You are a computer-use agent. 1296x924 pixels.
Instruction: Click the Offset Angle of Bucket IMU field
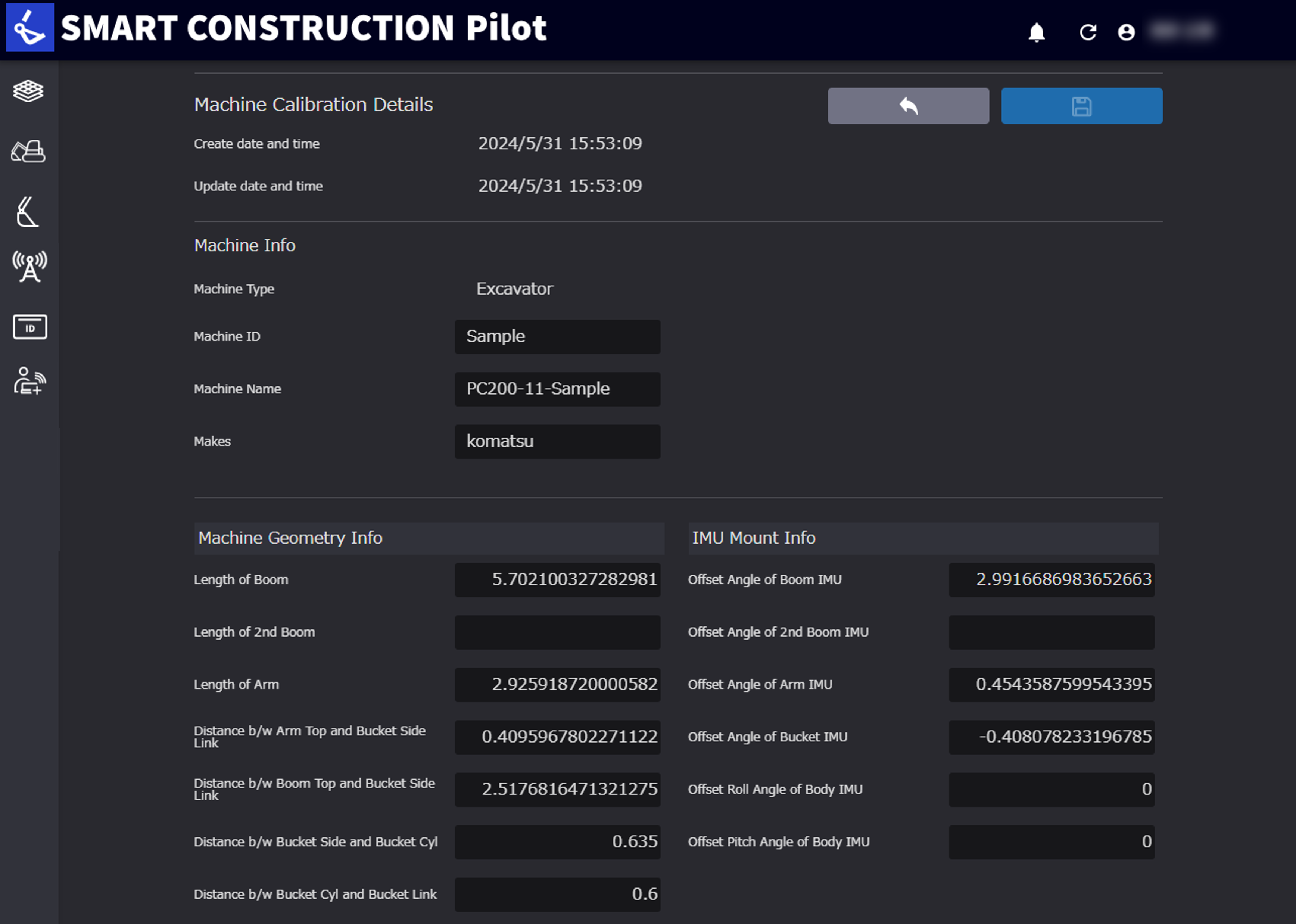click(1052, 737)
